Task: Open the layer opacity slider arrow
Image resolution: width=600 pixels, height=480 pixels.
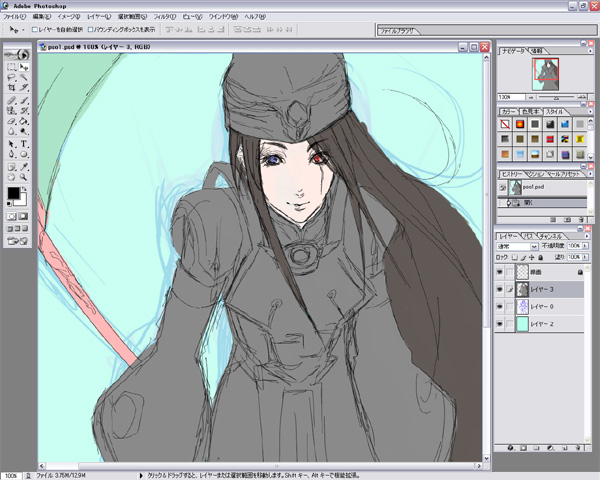Action: pos(585,246)
